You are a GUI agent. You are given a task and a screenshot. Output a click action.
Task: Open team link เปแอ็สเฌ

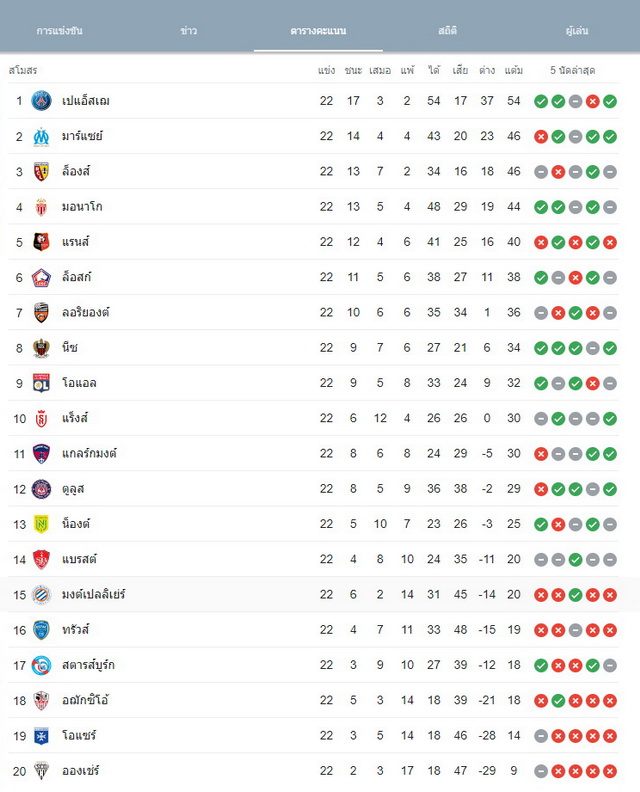click(86, 101)
